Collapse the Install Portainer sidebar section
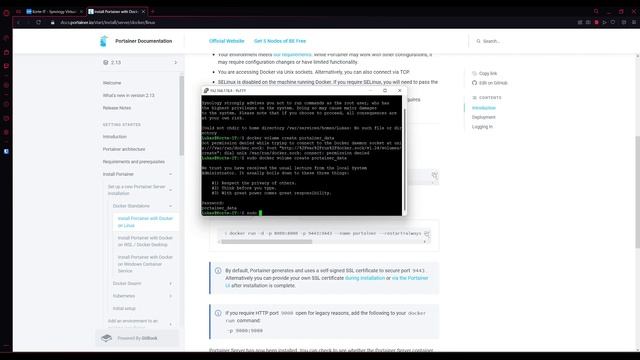The height and width of the screenshot is (360, 640). pos(171,174)
